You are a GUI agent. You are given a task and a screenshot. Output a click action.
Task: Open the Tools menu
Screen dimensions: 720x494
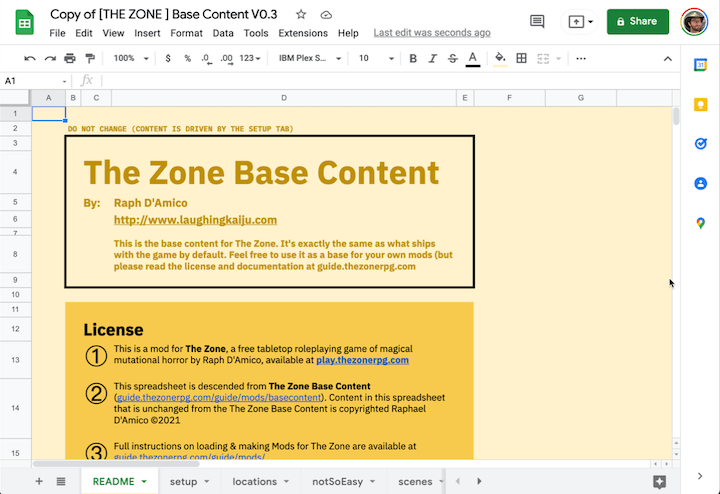tap(256, 33)
